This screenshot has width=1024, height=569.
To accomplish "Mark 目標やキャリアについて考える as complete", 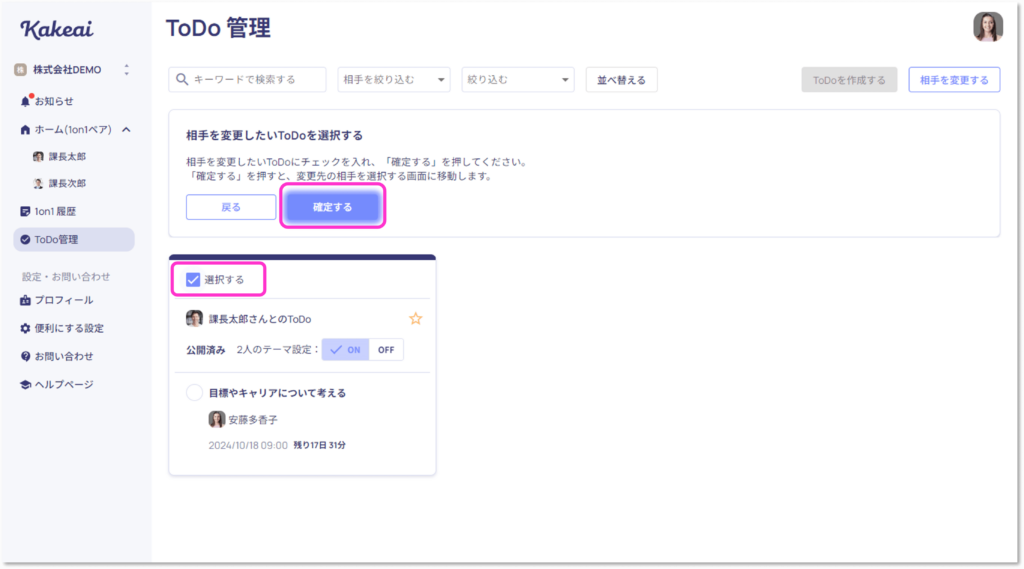I will coord(194,393).
